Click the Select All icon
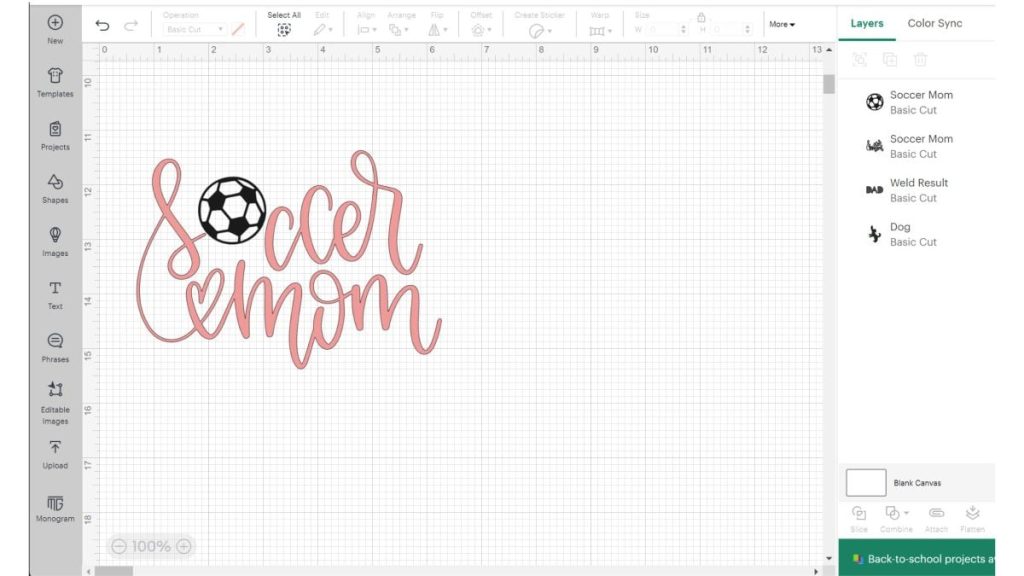 283,29
